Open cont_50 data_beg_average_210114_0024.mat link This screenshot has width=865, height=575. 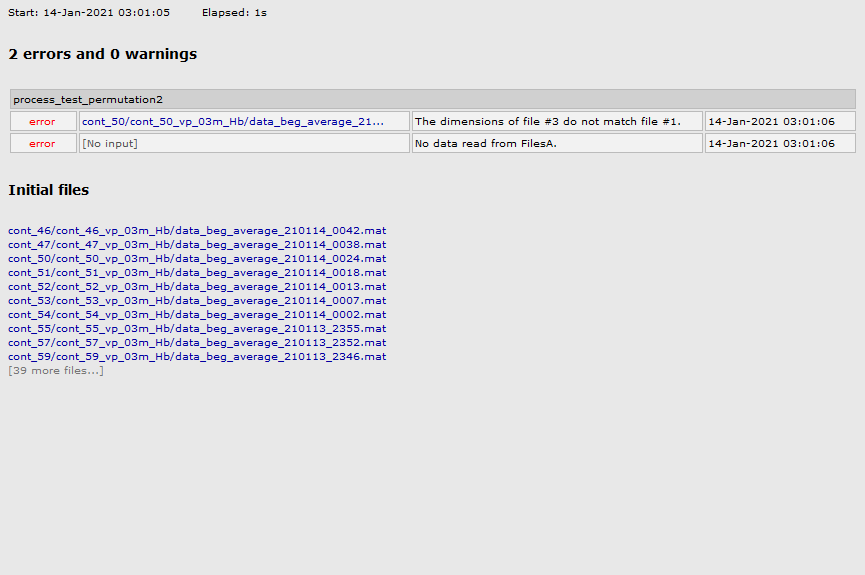tap(197, 259)
